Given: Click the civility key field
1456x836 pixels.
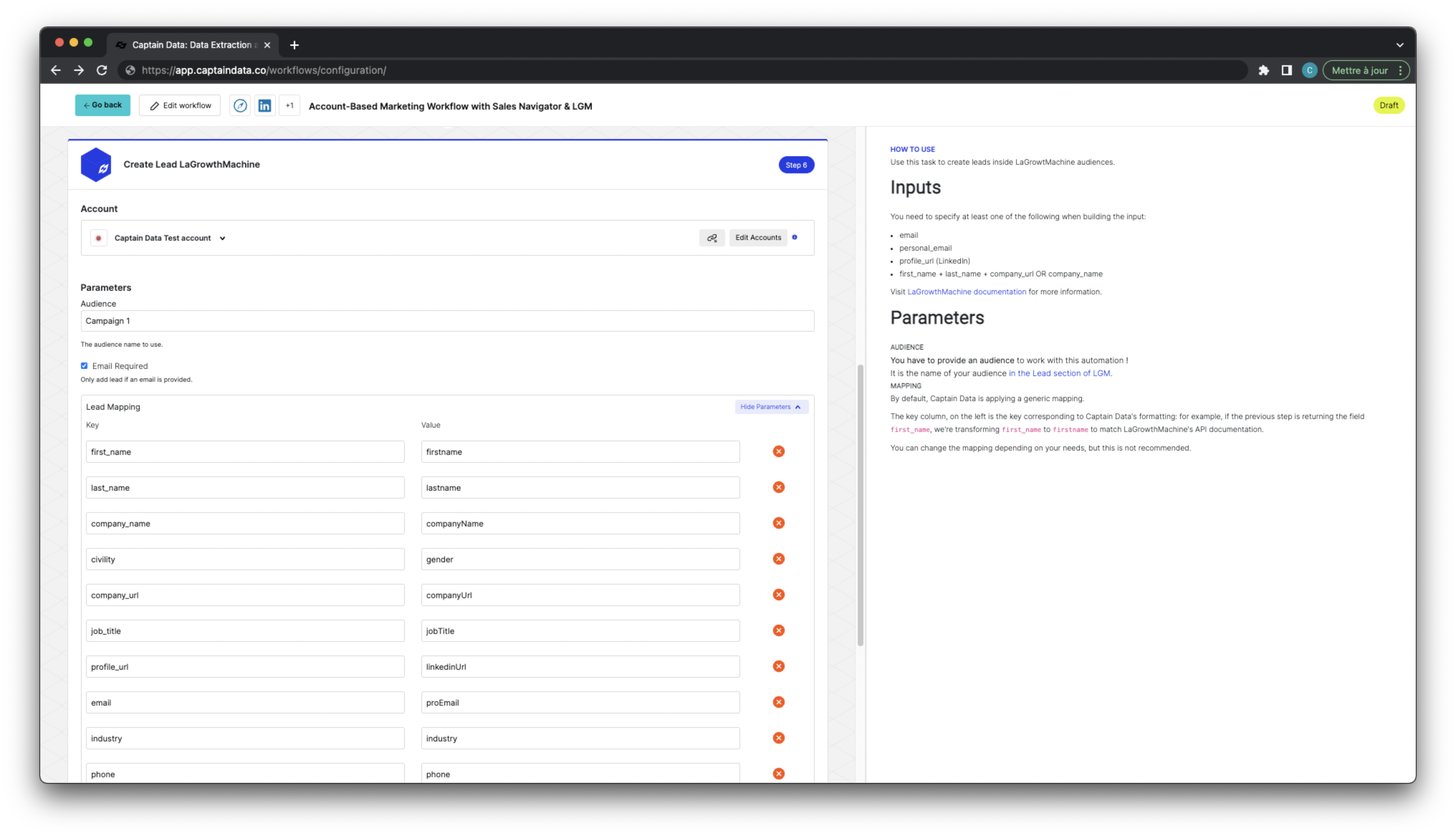Looking at the screenshot, I should [245, 559].
